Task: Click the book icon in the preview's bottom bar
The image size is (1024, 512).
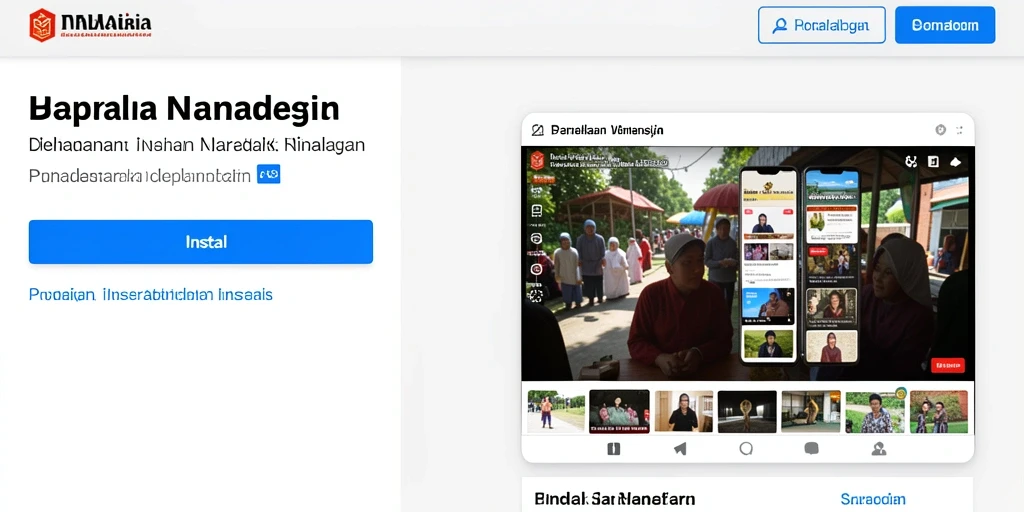Action: (x=613, y=449)
